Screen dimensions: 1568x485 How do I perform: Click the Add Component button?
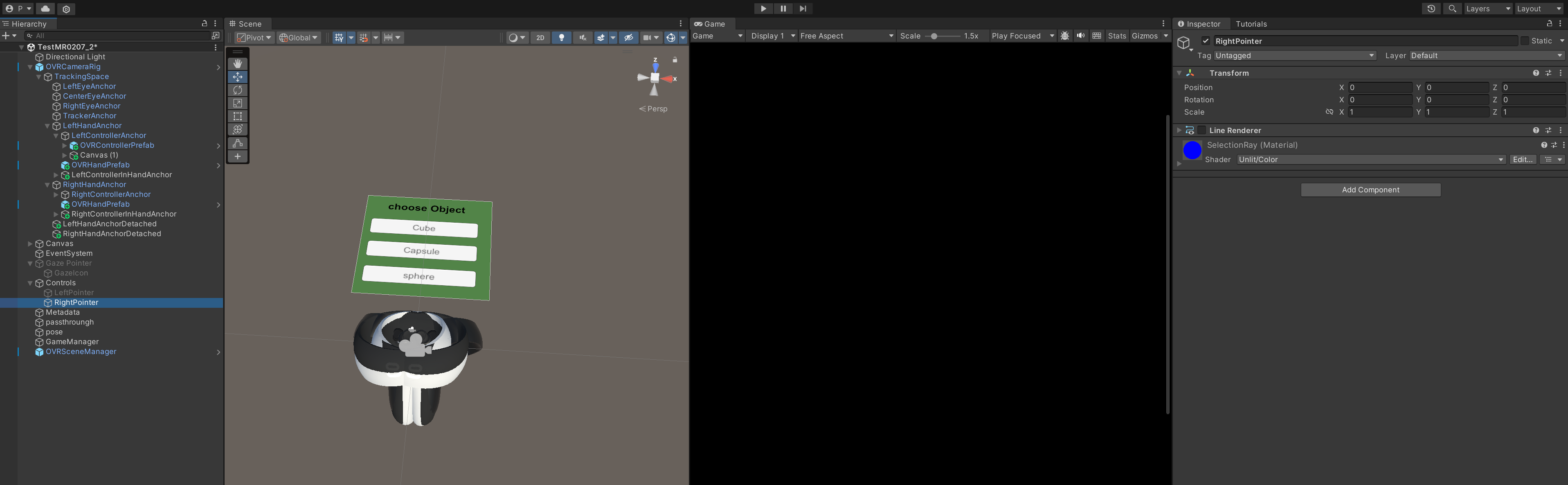[1370, 190]
